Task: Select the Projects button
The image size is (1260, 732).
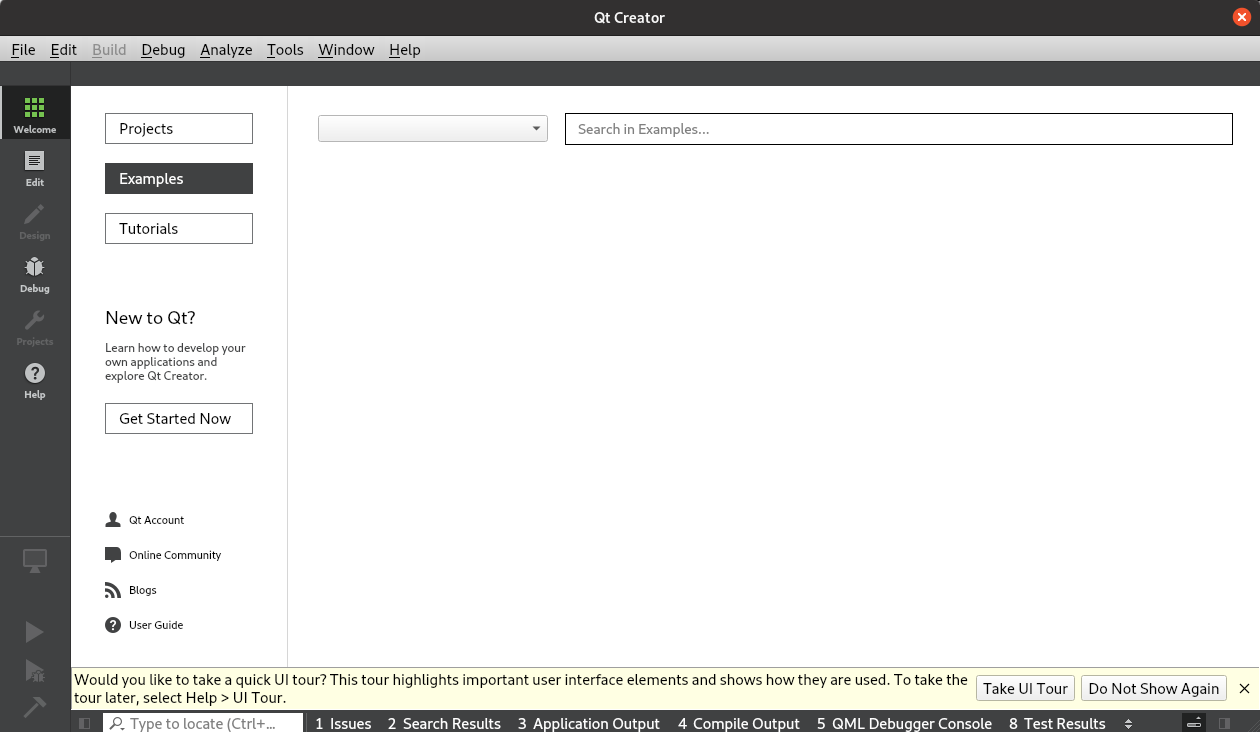Action: tap(179, 128)
